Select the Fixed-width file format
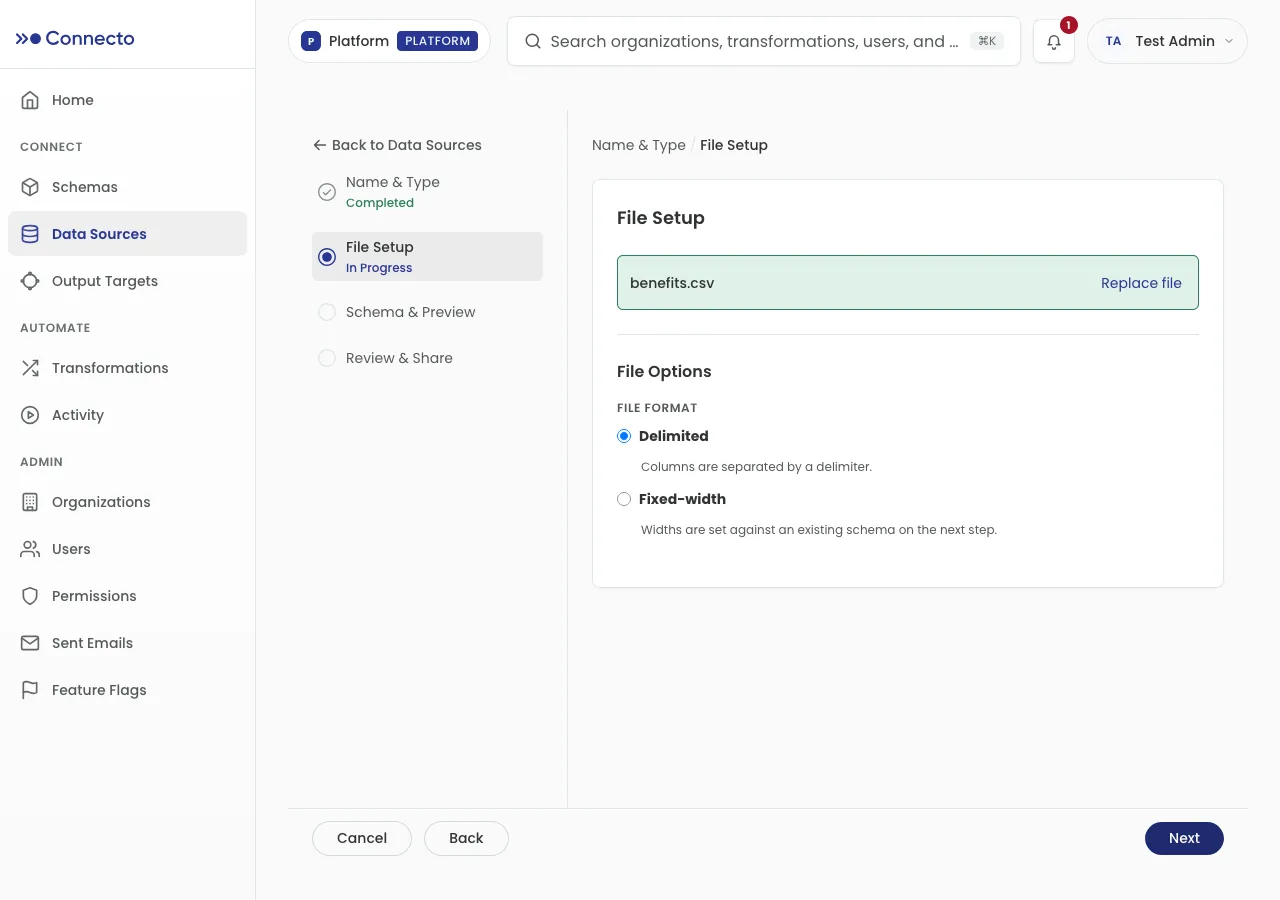The image size is (1280, 900). tap(624, 499)
